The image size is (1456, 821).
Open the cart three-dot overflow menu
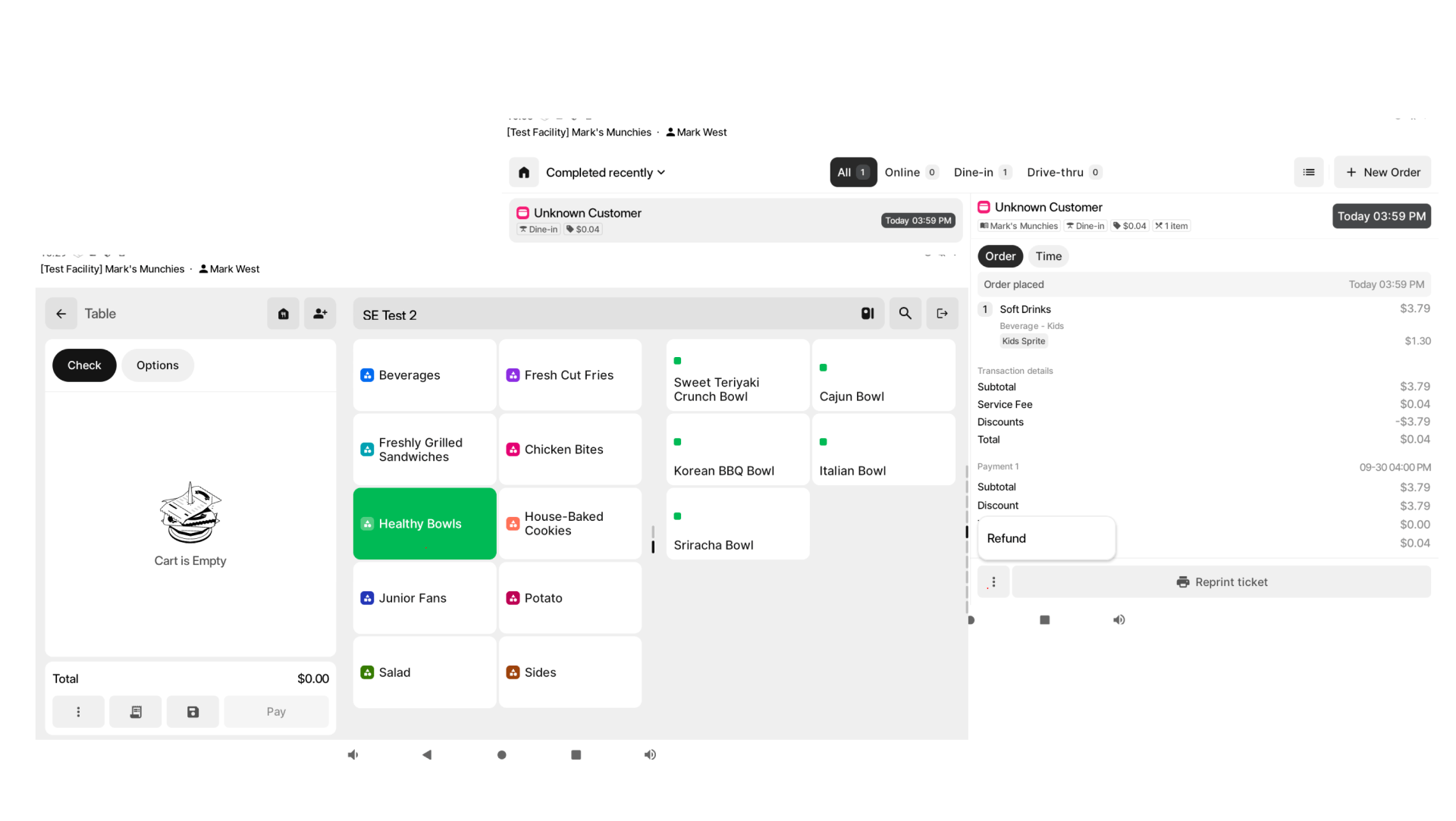click(x=78, y=712)
